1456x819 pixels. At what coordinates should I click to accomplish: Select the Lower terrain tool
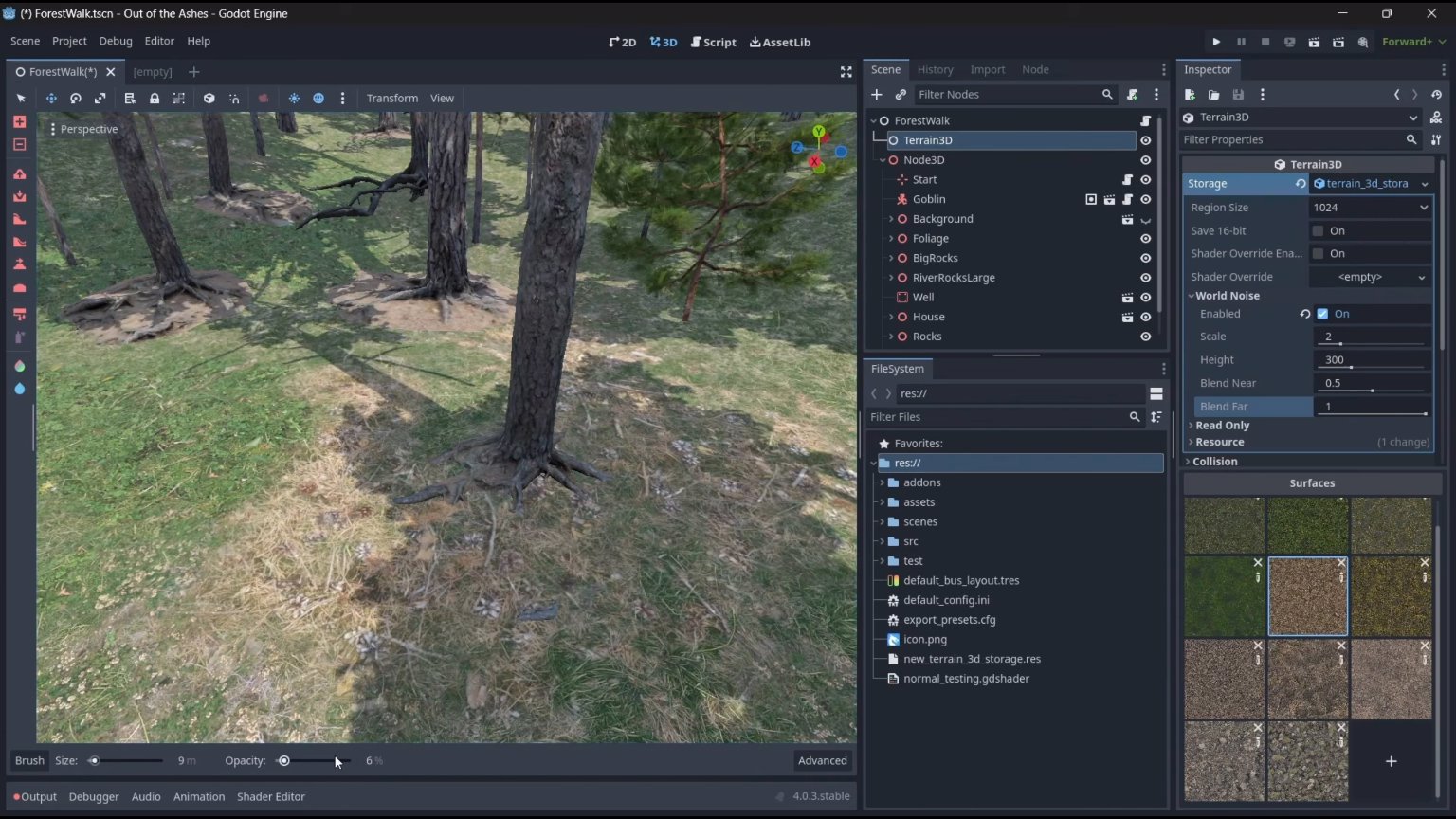tap(19, 197)
